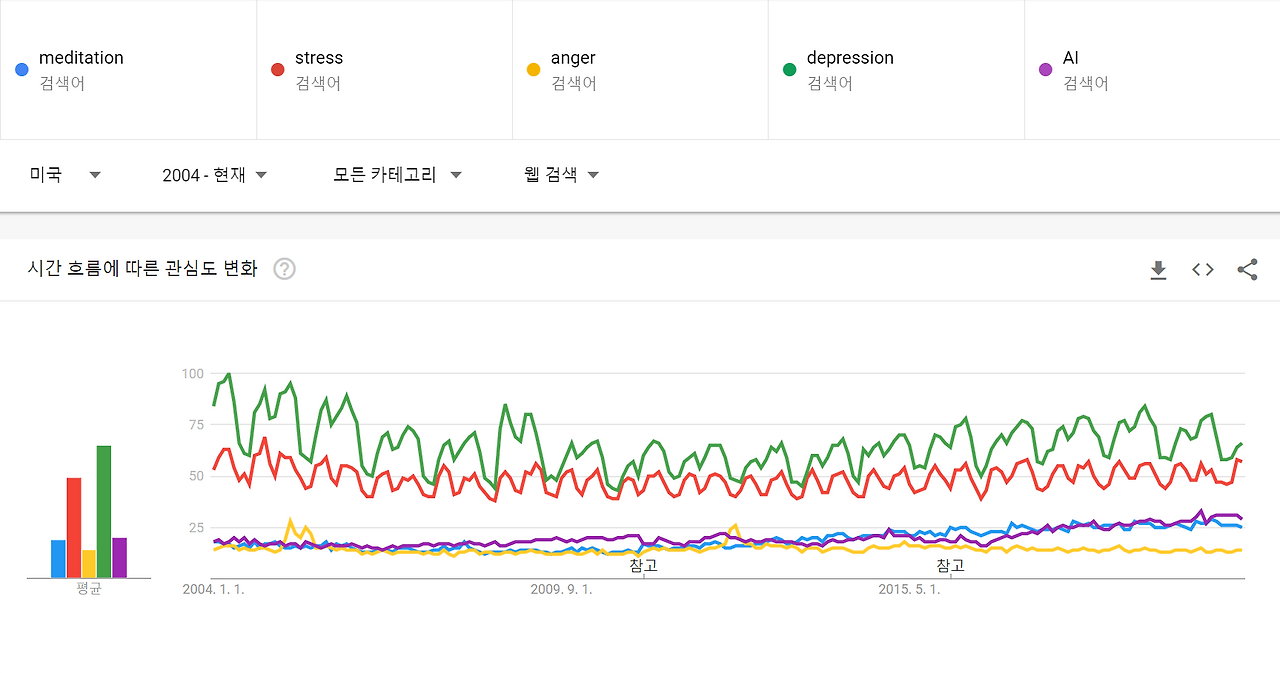Select the AI search term card
The width and height of the screenshot is (1280, 673).
pos(1152,69)
